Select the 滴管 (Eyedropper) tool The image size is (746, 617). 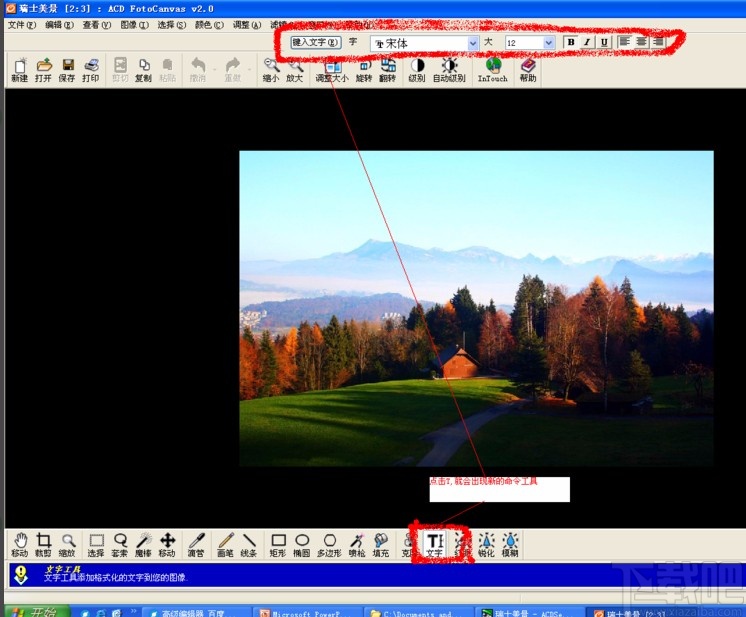(196, 545)
